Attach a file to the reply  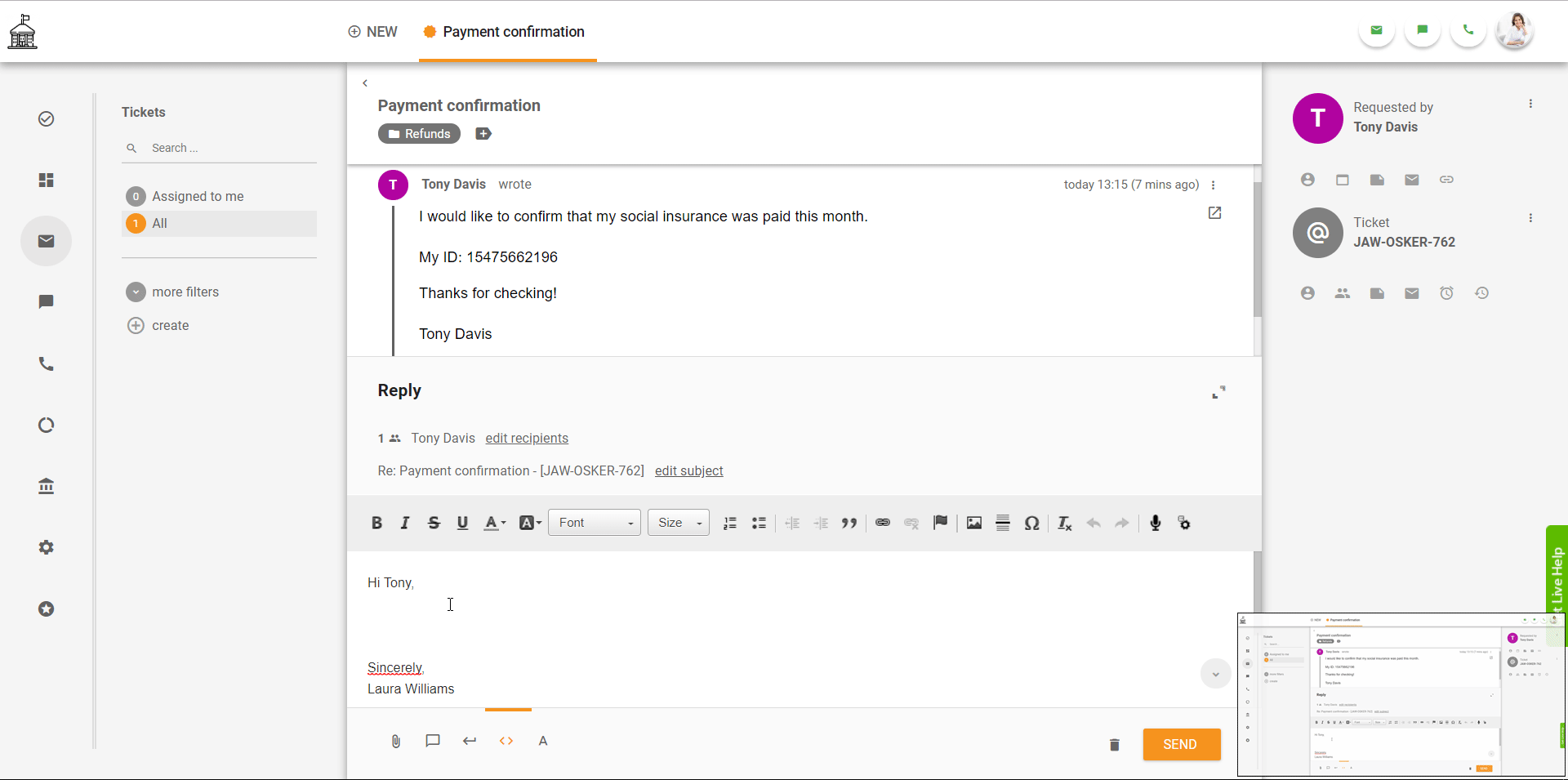click(395, 742)
